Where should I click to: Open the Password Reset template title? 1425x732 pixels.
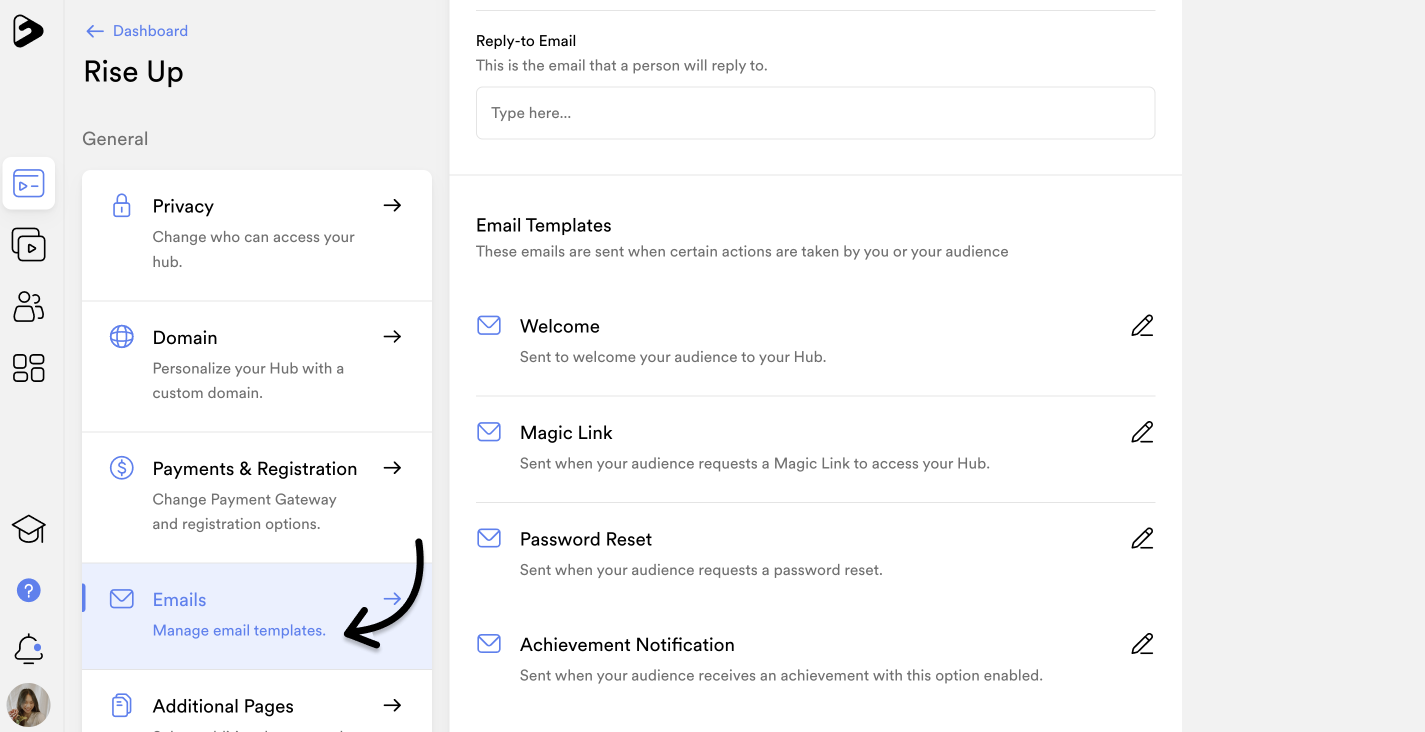pyautogui.click(x=586, y=539)
